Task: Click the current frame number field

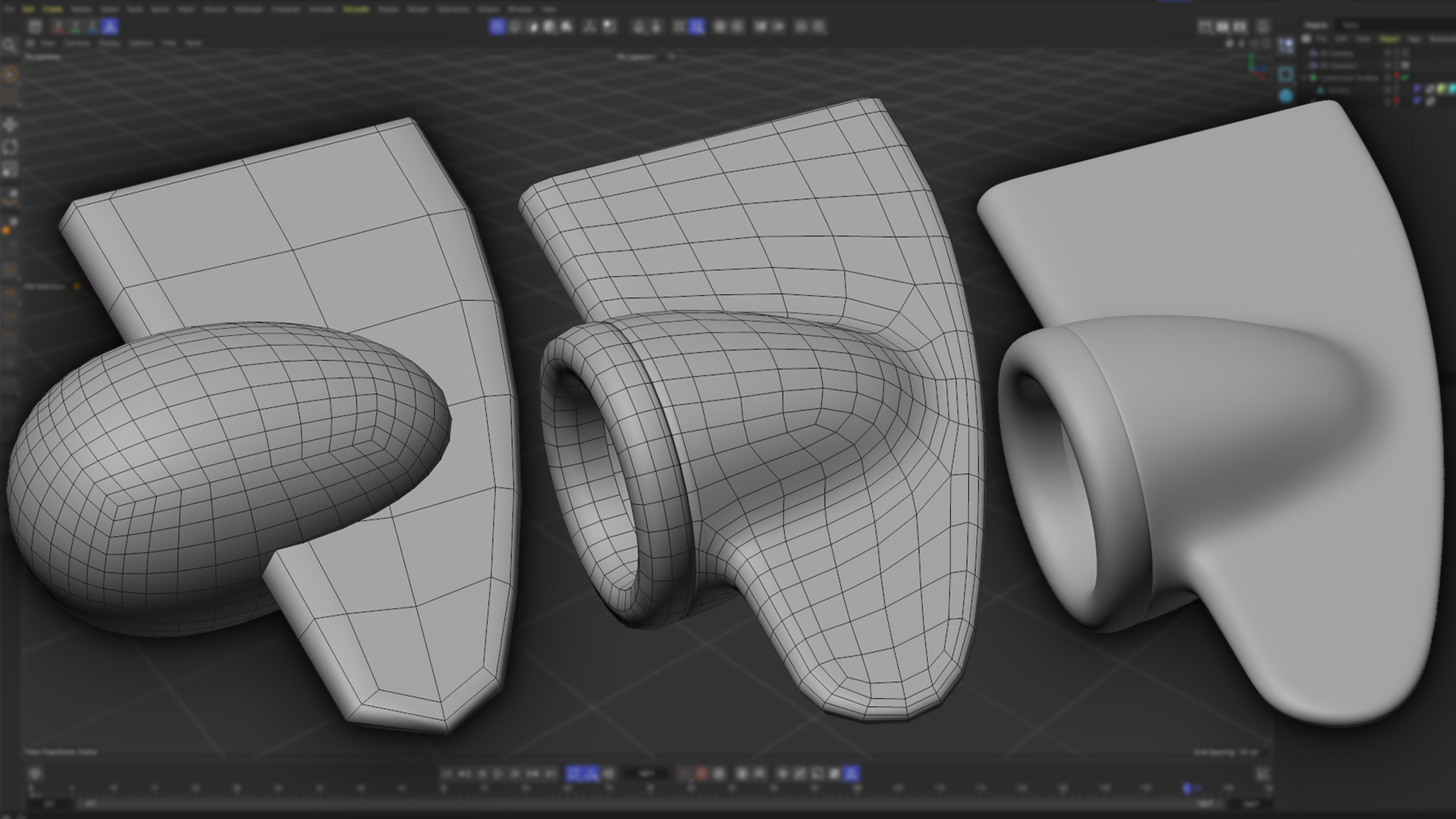Action: coord(646,773)
